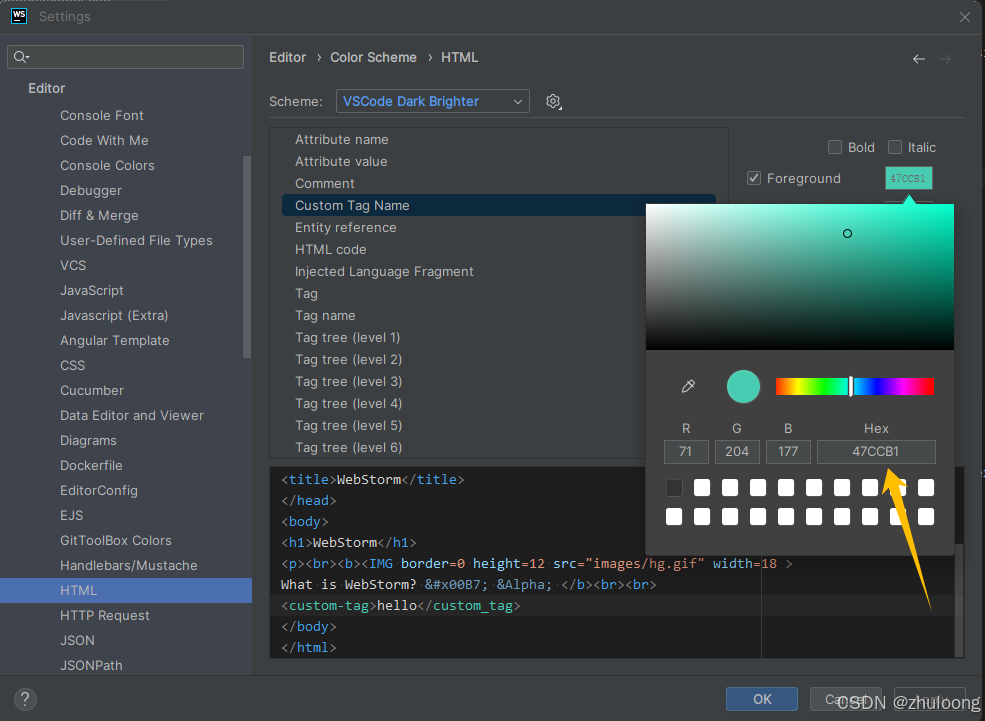Select Comment in the list
Image resolution: width=985 pixels, height=721 pixels.
pos(325,183)
